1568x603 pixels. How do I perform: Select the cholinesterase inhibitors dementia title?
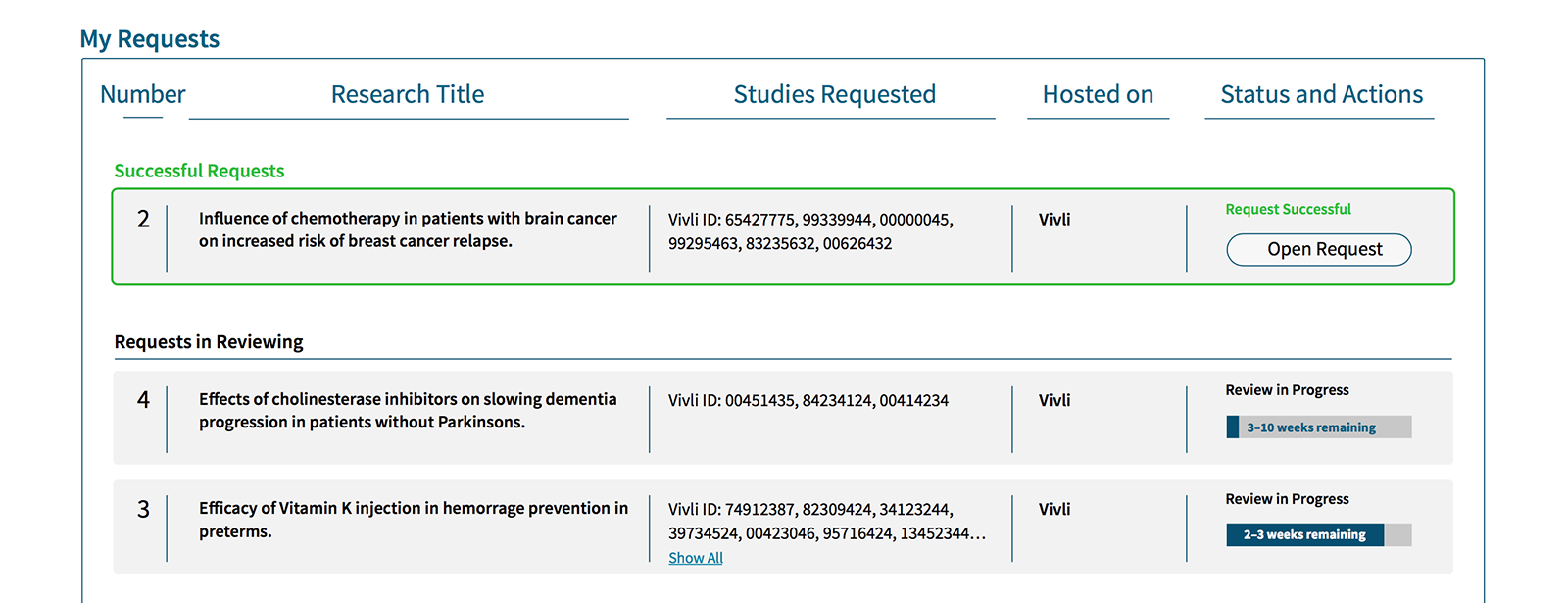click(x=408, y=410)
